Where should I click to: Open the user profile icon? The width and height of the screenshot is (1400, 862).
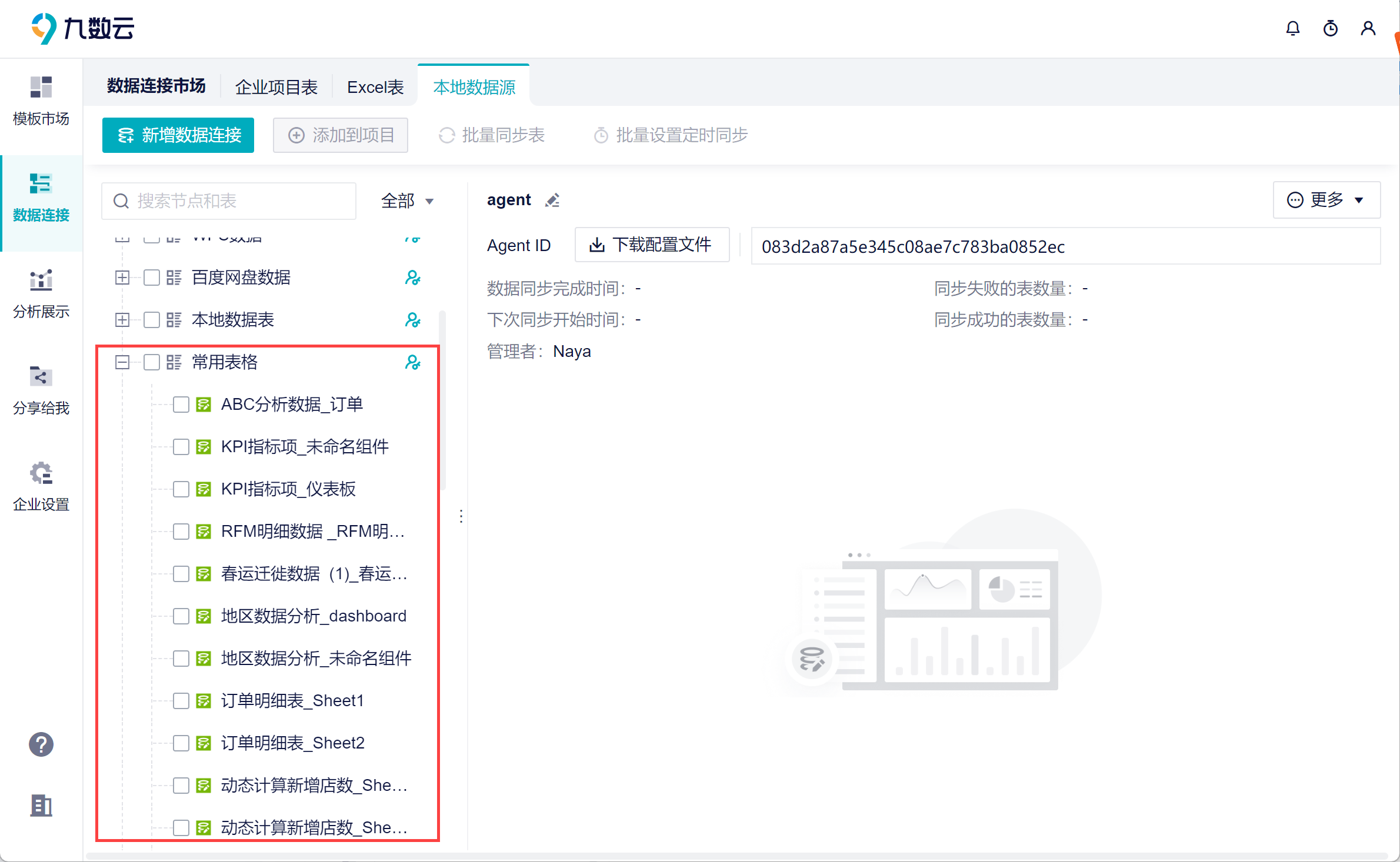1368,28
